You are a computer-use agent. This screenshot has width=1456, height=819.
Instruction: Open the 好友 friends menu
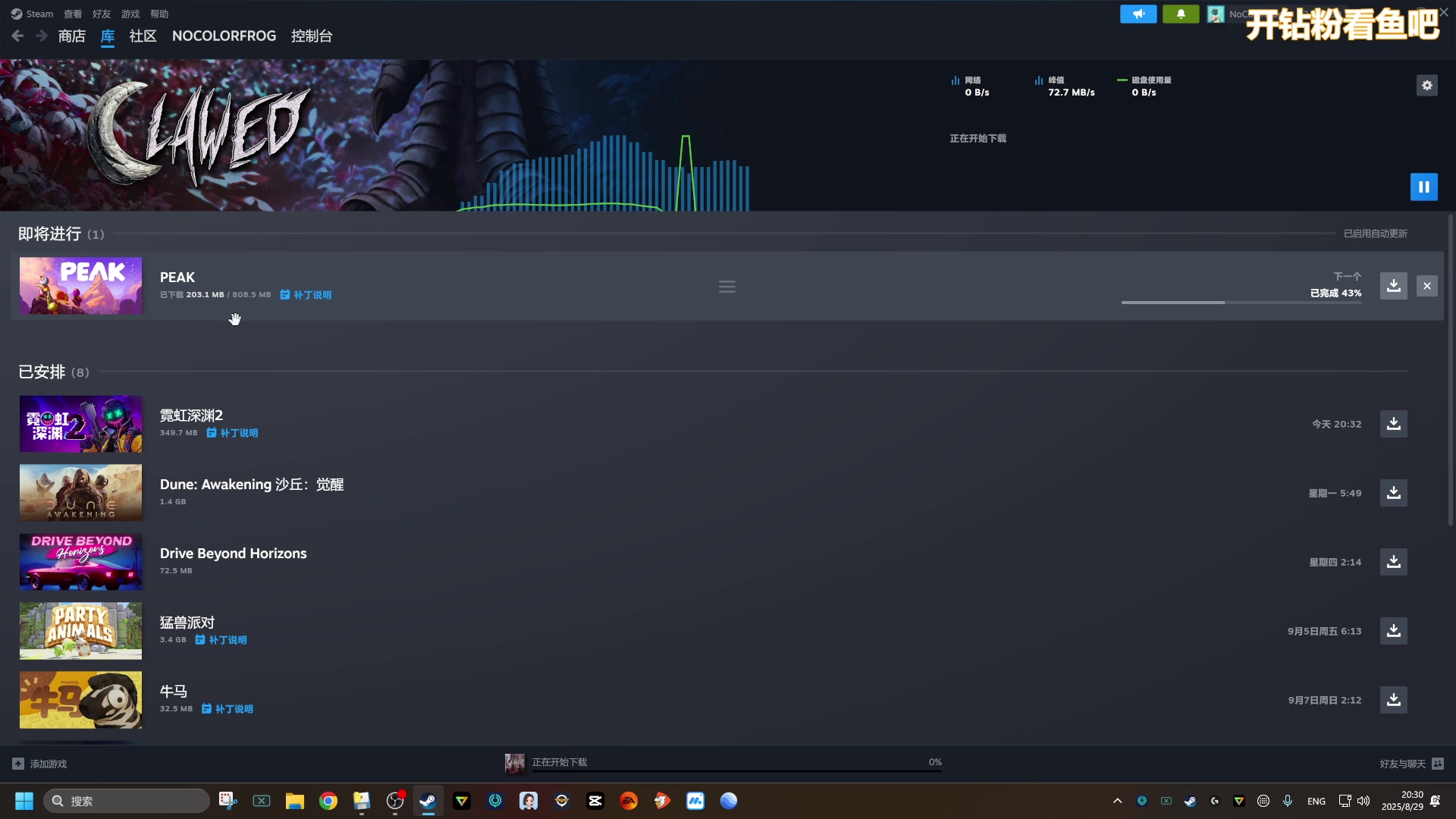pyautogui.click(x=102, y=14)
